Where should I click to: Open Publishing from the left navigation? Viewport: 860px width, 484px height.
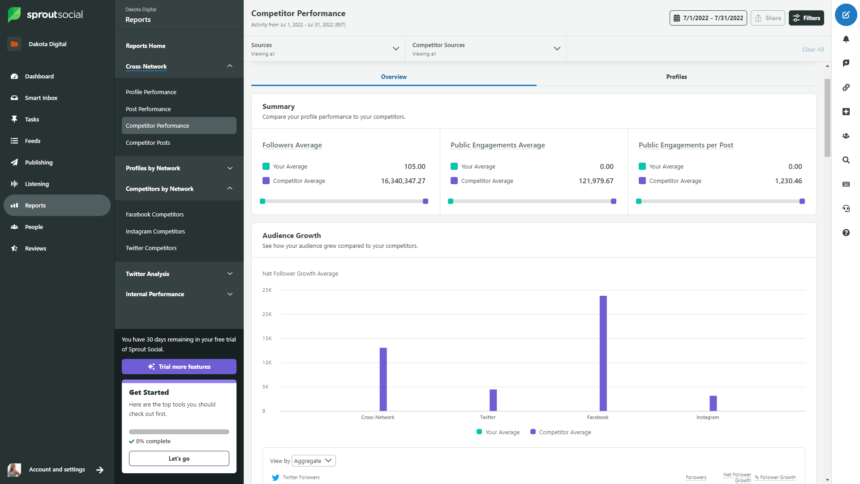pos(39,162)
